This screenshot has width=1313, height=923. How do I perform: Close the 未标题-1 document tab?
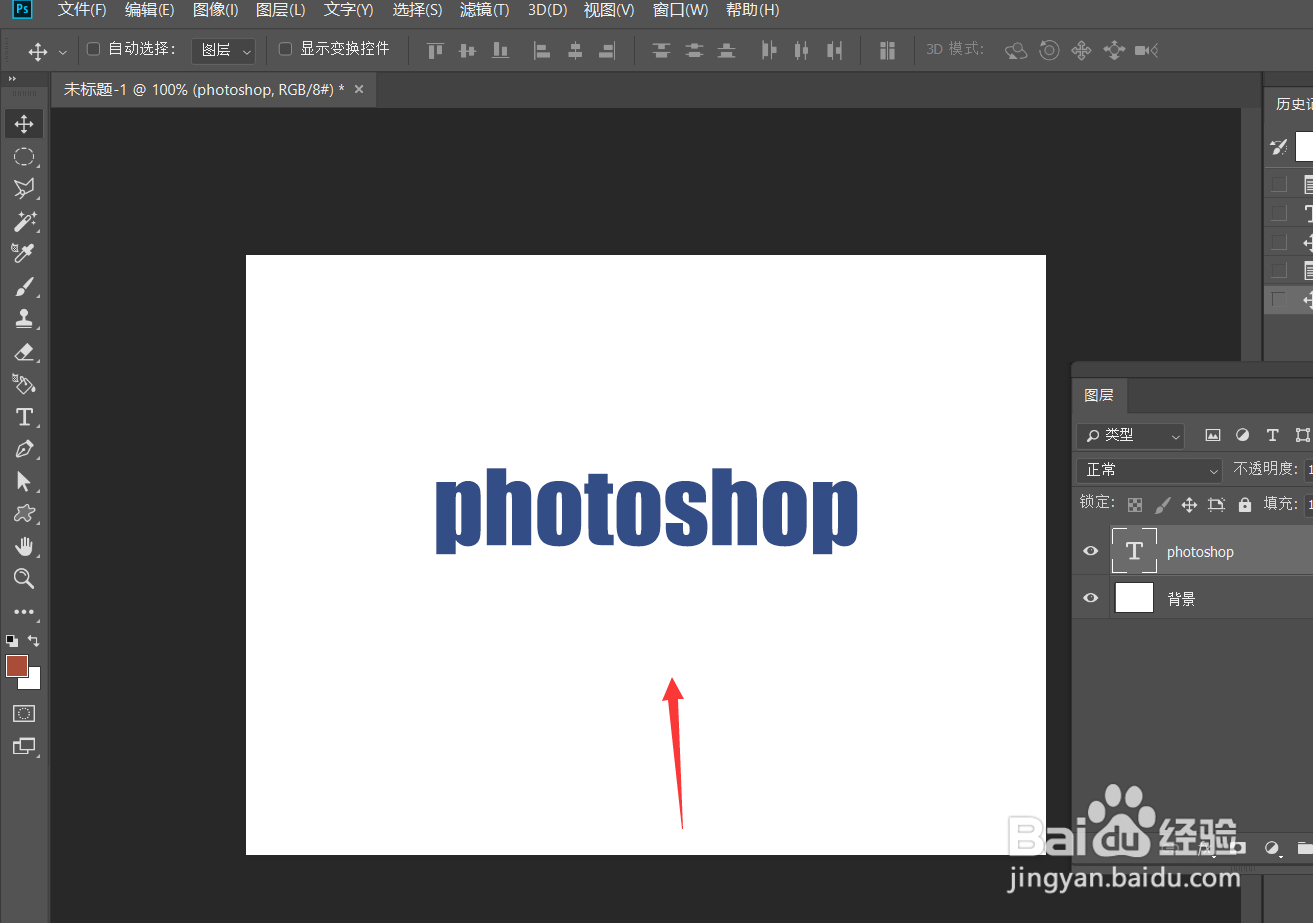pos(359,89)
